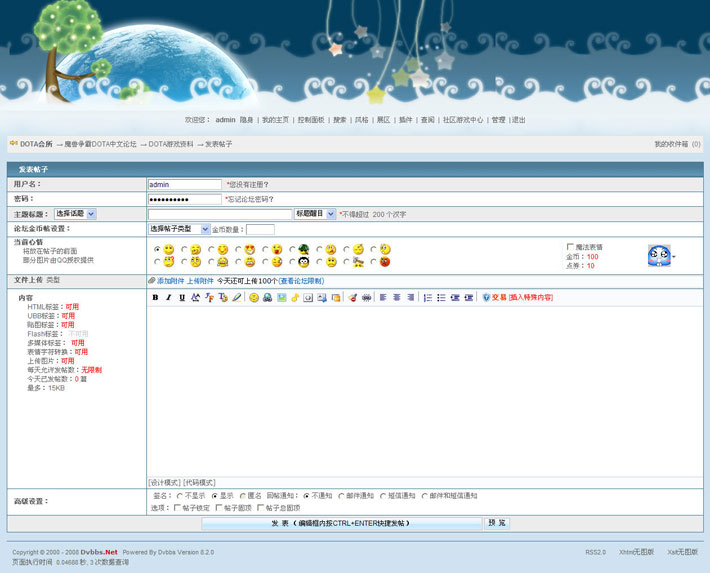This screenshot has width=710, height=573.
Task: Click the Bold formatting icon
Action: 155,298
